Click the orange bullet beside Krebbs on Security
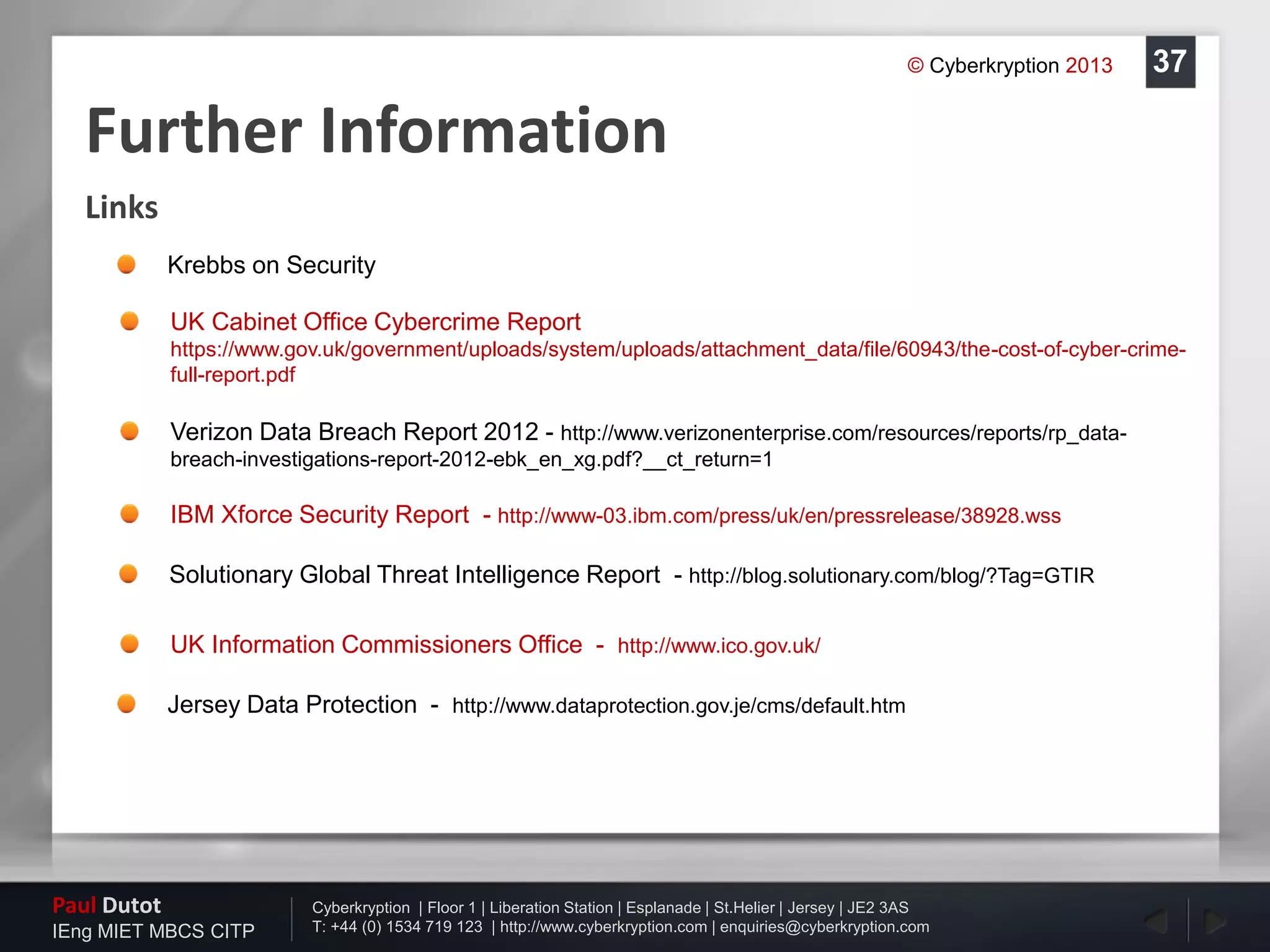Screen dimensions: 1270x952 pyautogui.click(x=127, y=264)
